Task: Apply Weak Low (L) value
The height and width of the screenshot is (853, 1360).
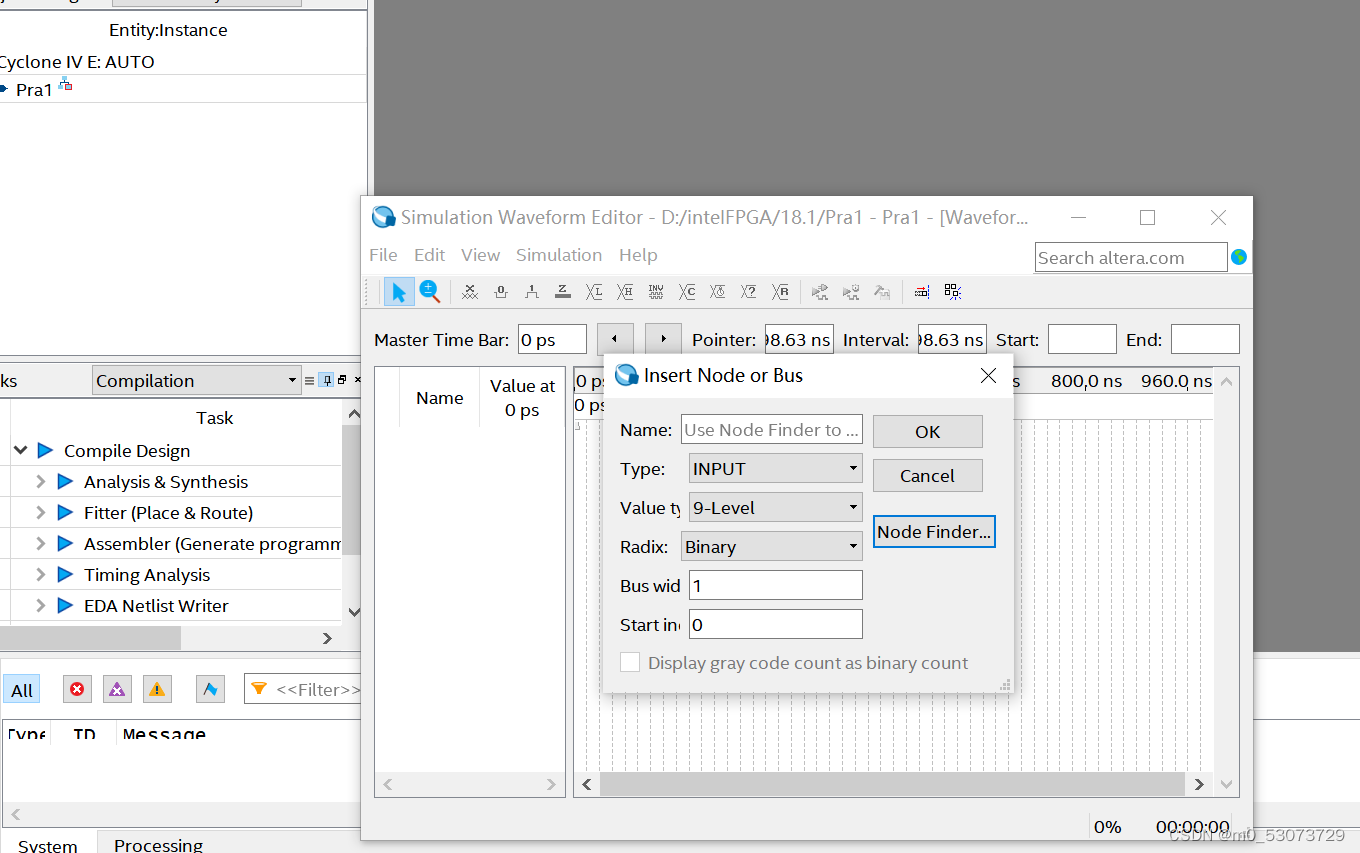Action: (x=594, y=292)
